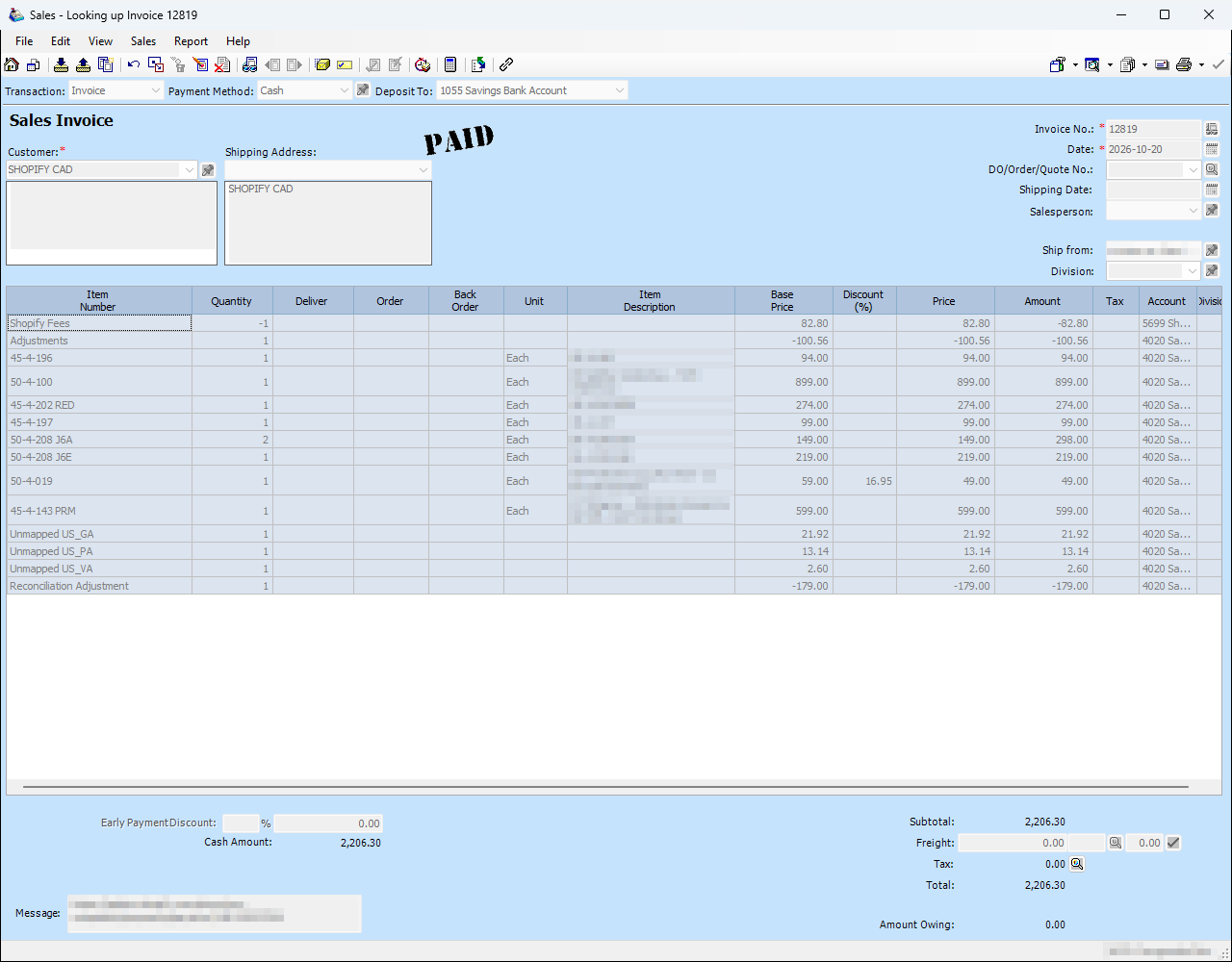Screen dimensions: 1232x962
Task: Click the Undo arrow toolbar icon
Action: 134,64
